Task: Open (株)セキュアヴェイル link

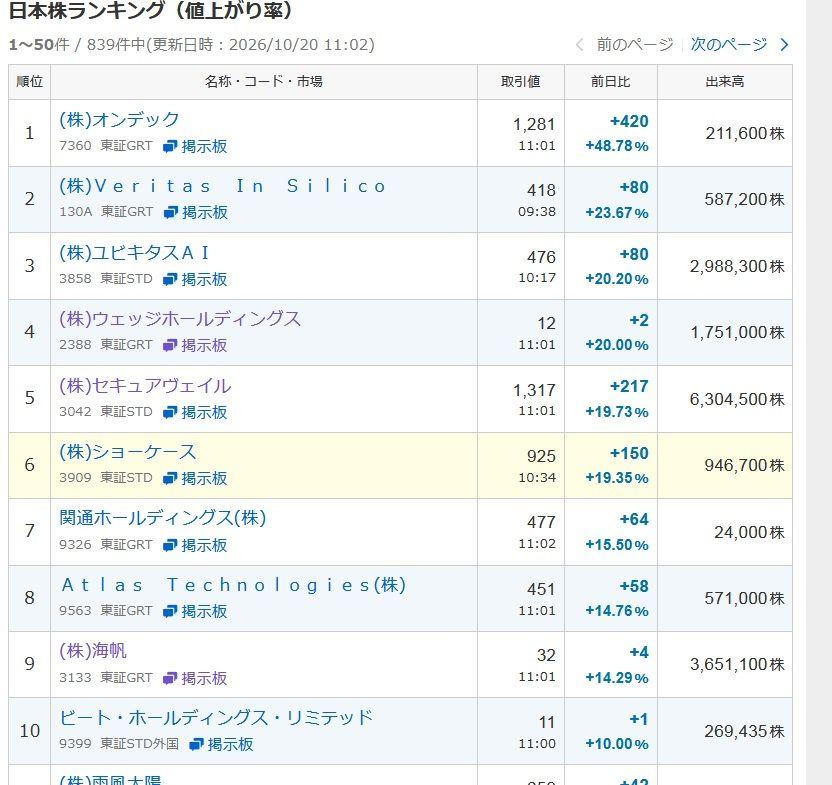Action: (x=145, y=385)
